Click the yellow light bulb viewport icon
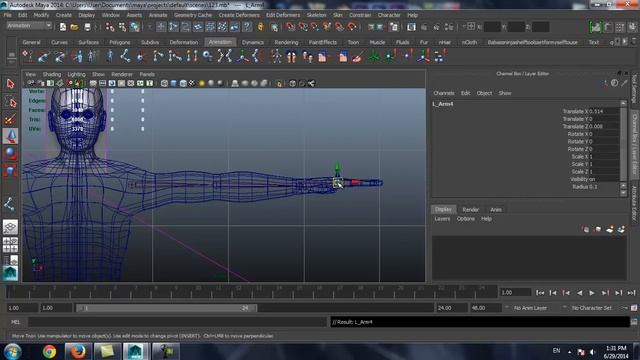The image size is (640, 360). [202, 83]
